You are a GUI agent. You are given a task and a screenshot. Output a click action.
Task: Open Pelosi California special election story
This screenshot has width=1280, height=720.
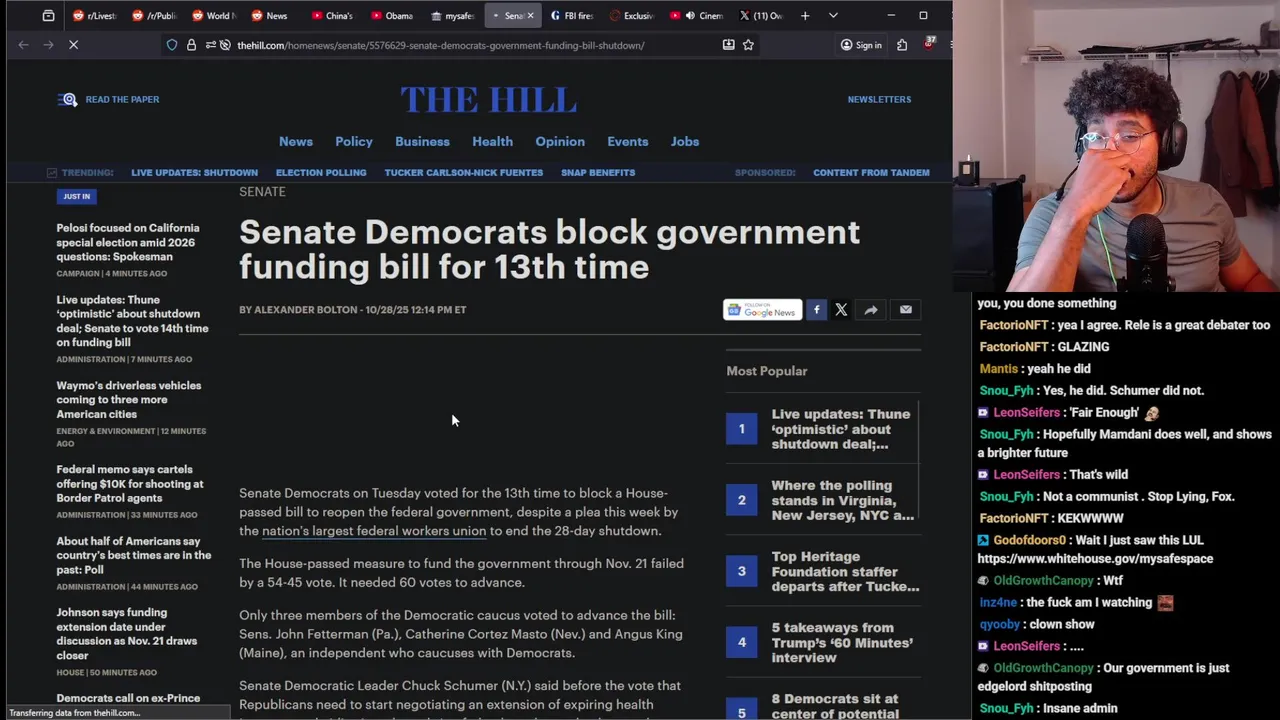tap(128, 242)
